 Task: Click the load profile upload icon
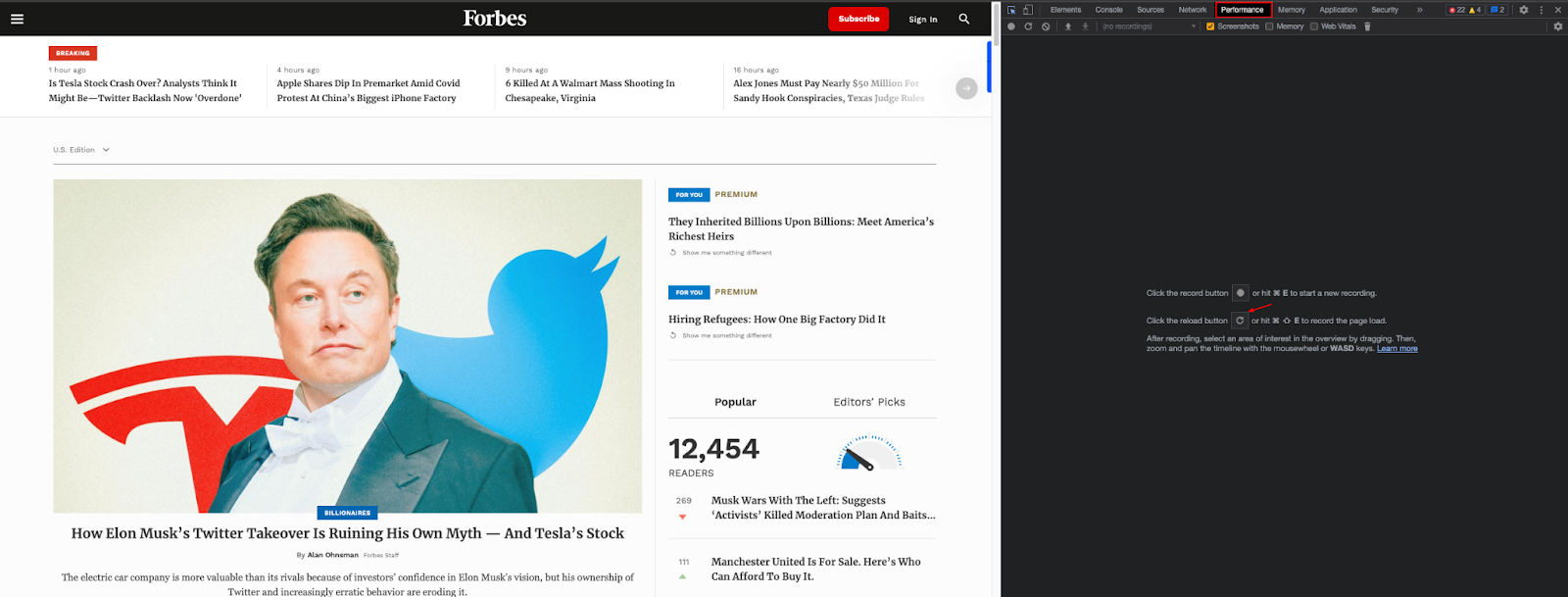pos(1068,26)
